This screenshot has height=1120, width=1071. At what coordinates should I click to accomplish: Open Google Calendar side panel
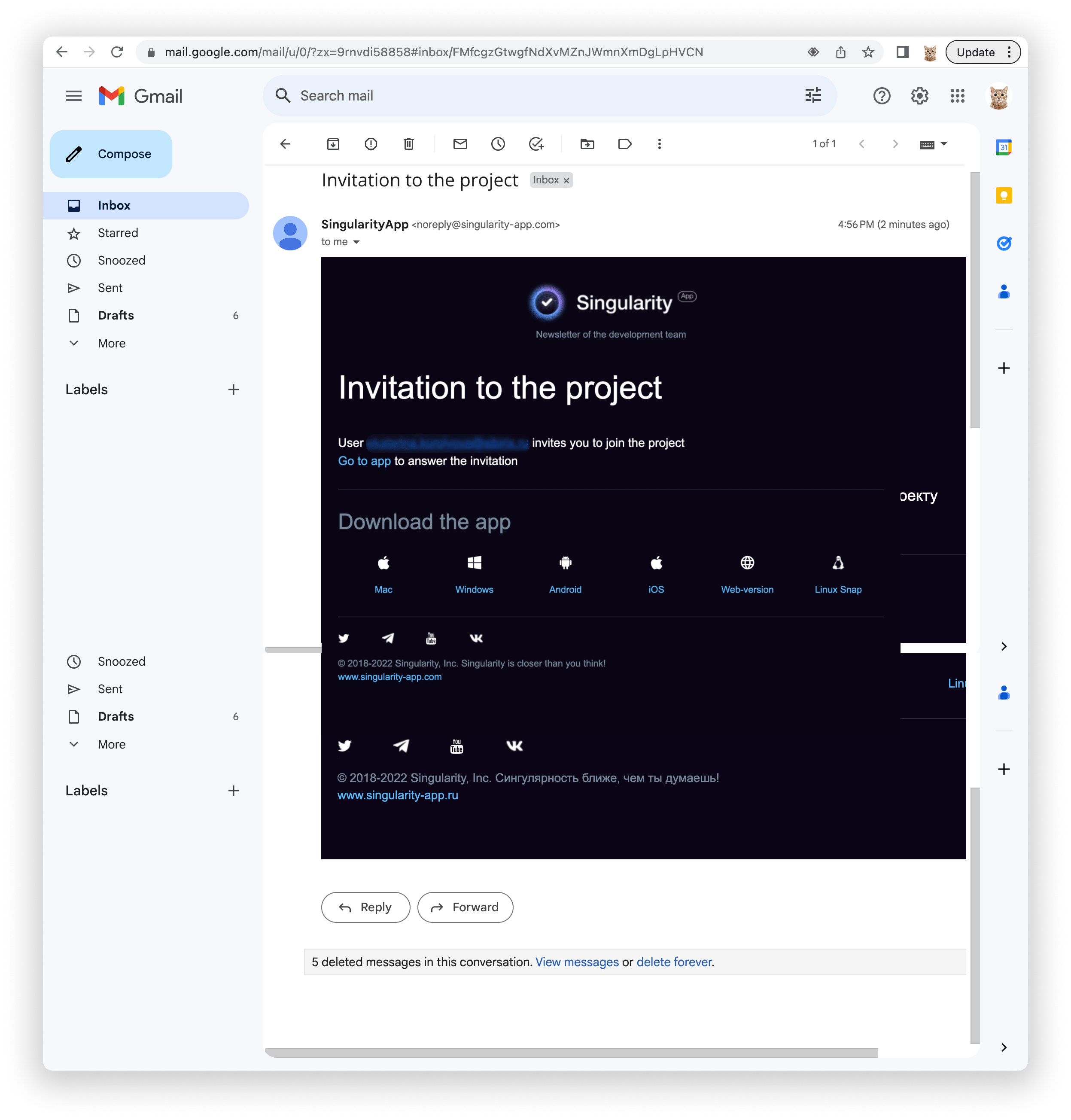tap(1004, 147)
